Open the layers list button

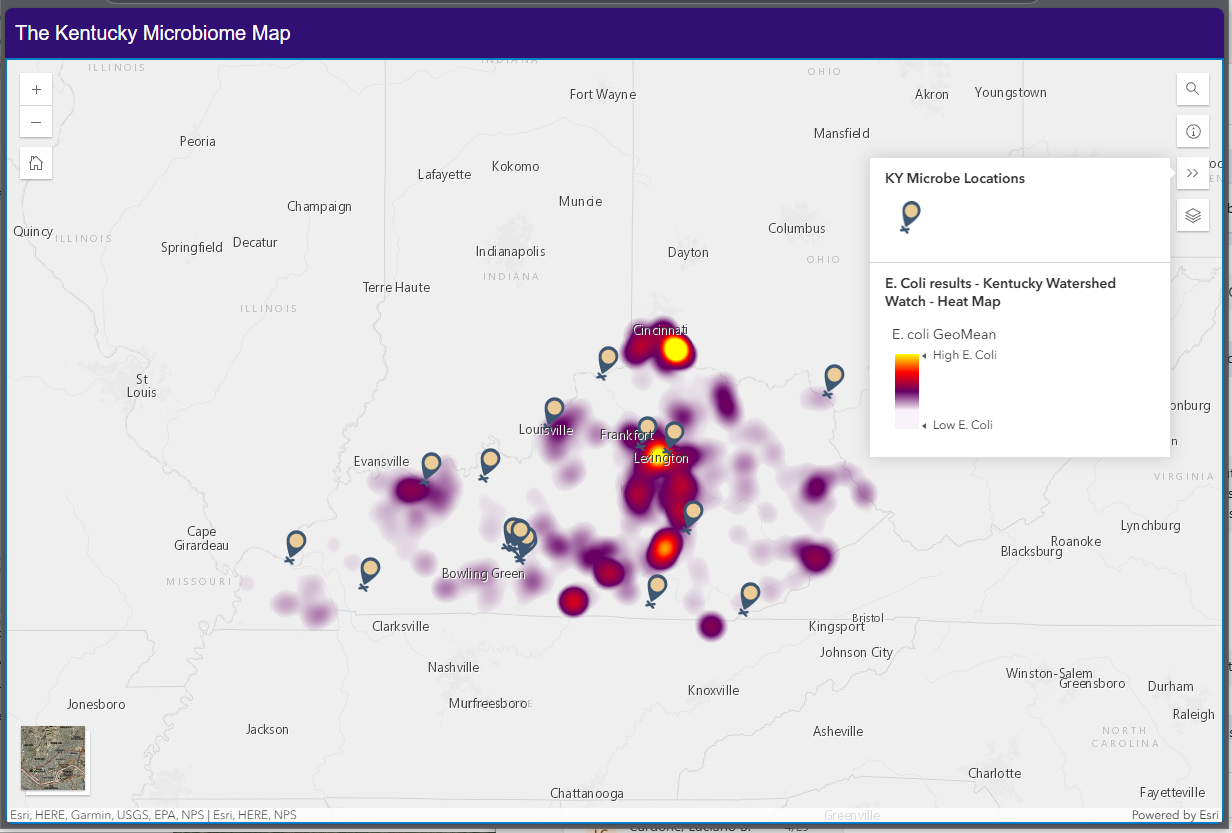(x=1192, y=215)
